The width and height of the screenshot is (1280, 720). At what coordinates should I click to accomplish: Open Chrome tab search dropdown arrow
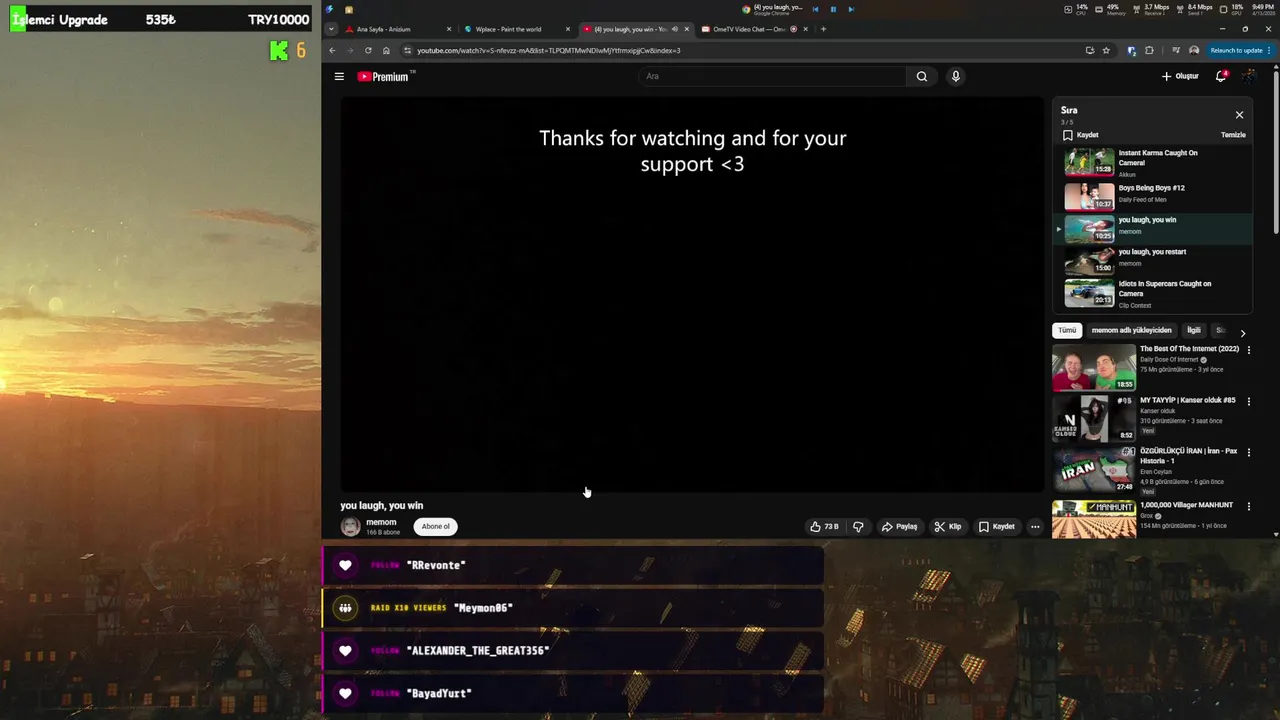pyautogui.click(x=331, y=29)
